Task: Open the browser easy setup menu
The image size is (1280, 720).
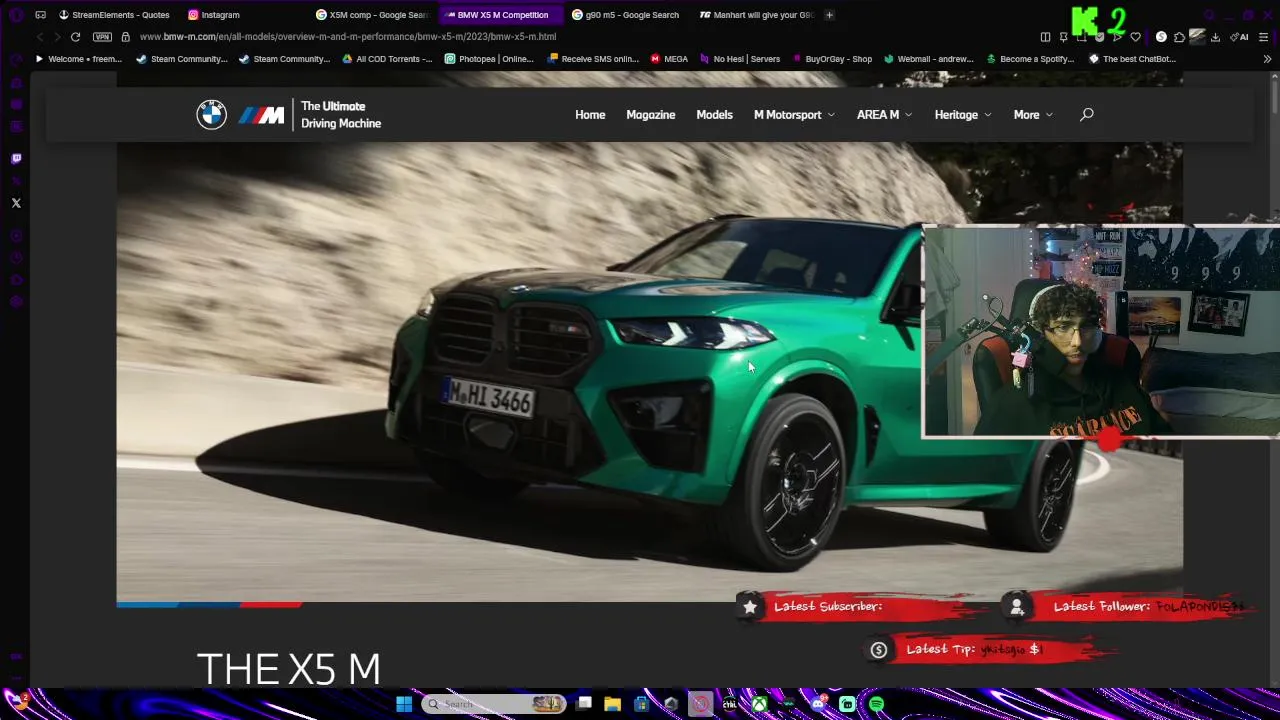Action: (x=1264, y=37)
